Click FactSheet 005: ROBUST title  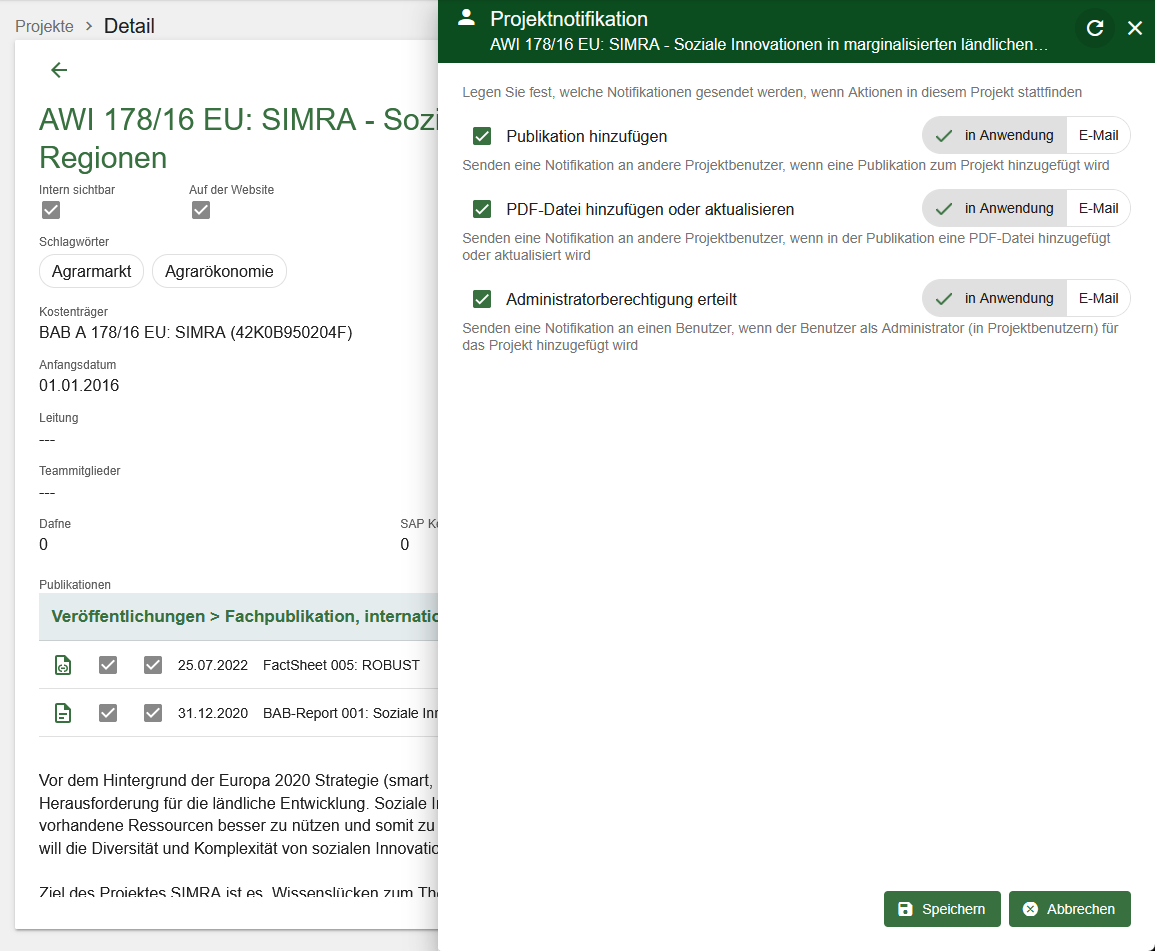(341, 665)
